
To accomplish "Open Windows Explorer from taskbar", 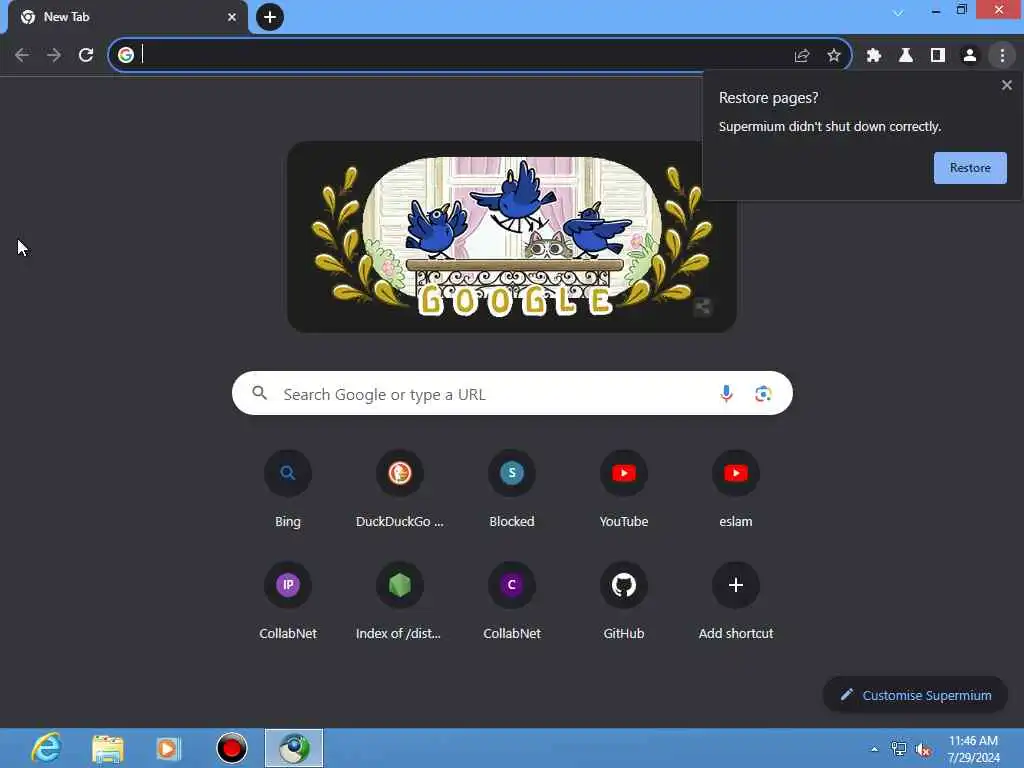I will (107, 748).
